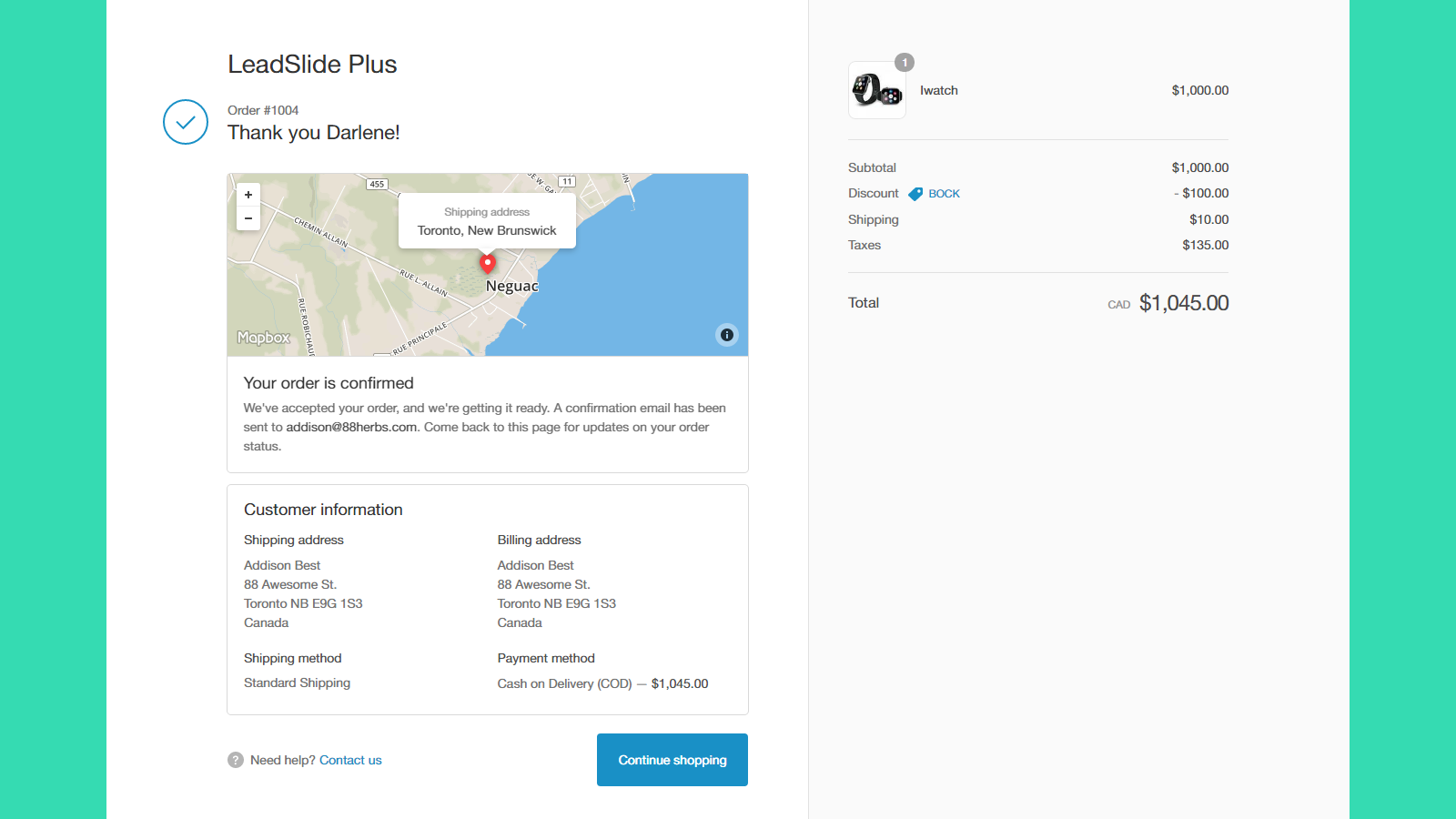Click the Order #1004 text

pos(263,110)
